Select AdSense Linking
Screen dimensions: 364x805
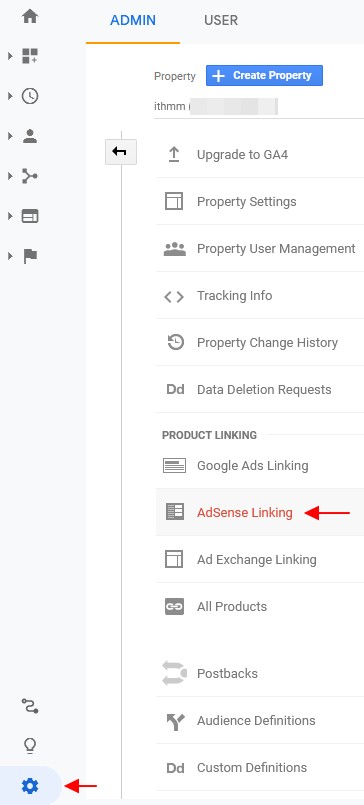[245, 512]
